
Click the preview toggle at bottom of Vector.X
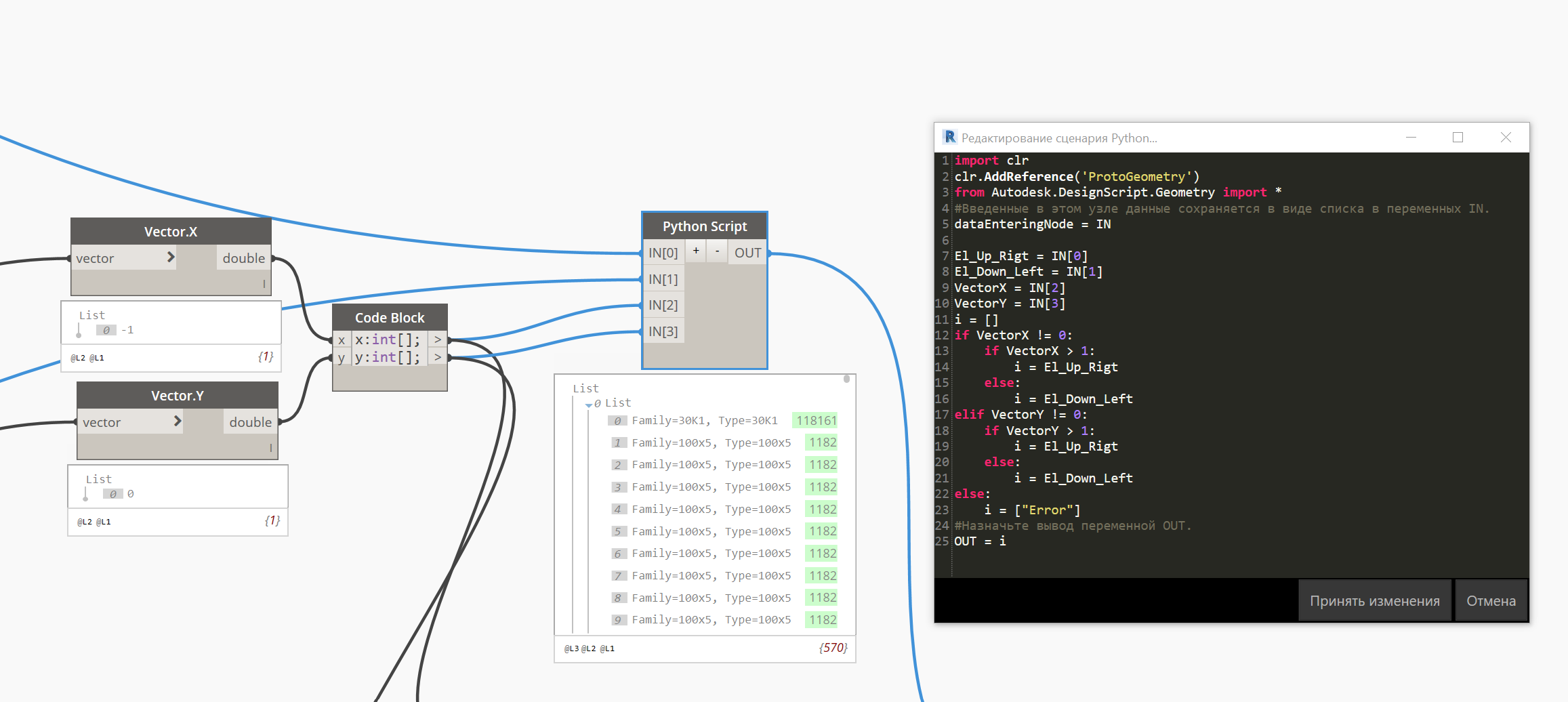(264, 284)
